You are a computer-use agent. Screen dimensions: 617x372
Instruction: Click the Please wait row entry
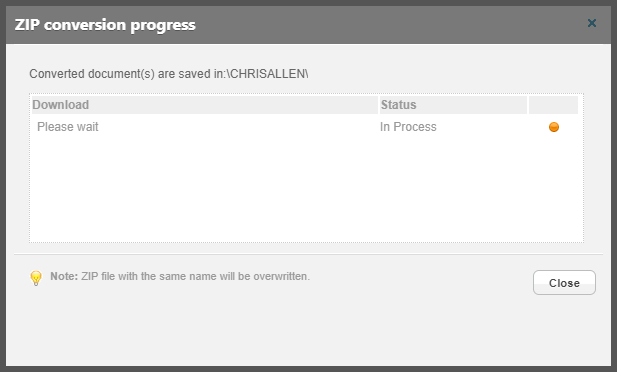coord(68,127)
